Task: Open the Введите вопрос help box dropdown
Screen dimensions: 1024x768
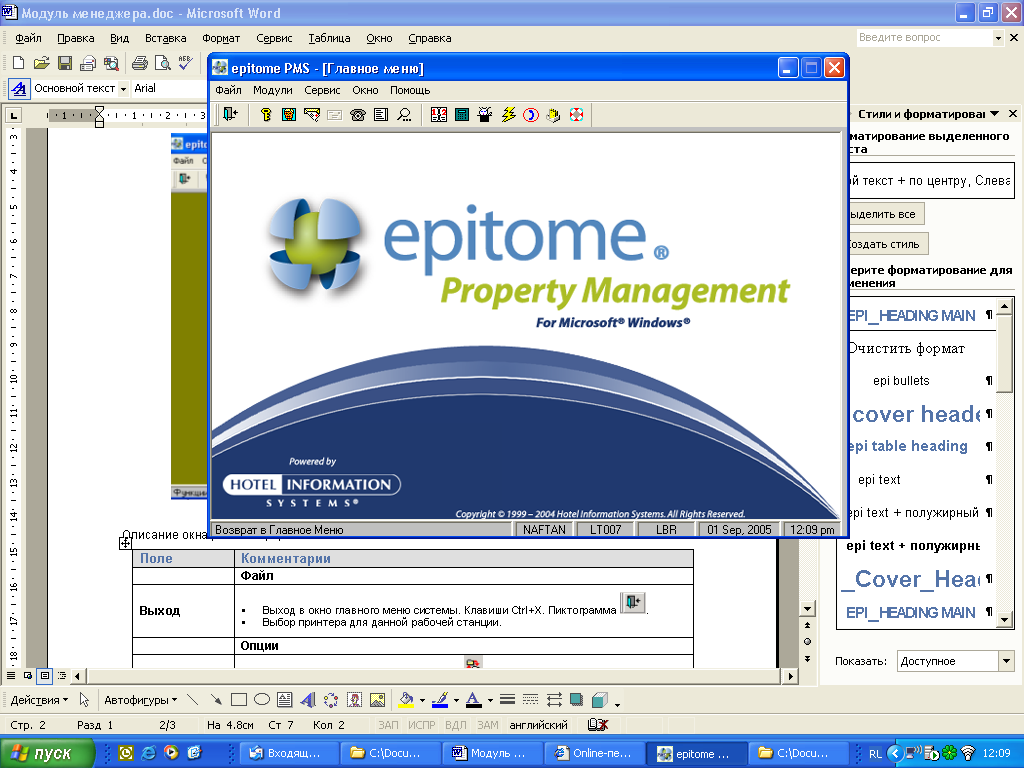Action: pos(998,38)
